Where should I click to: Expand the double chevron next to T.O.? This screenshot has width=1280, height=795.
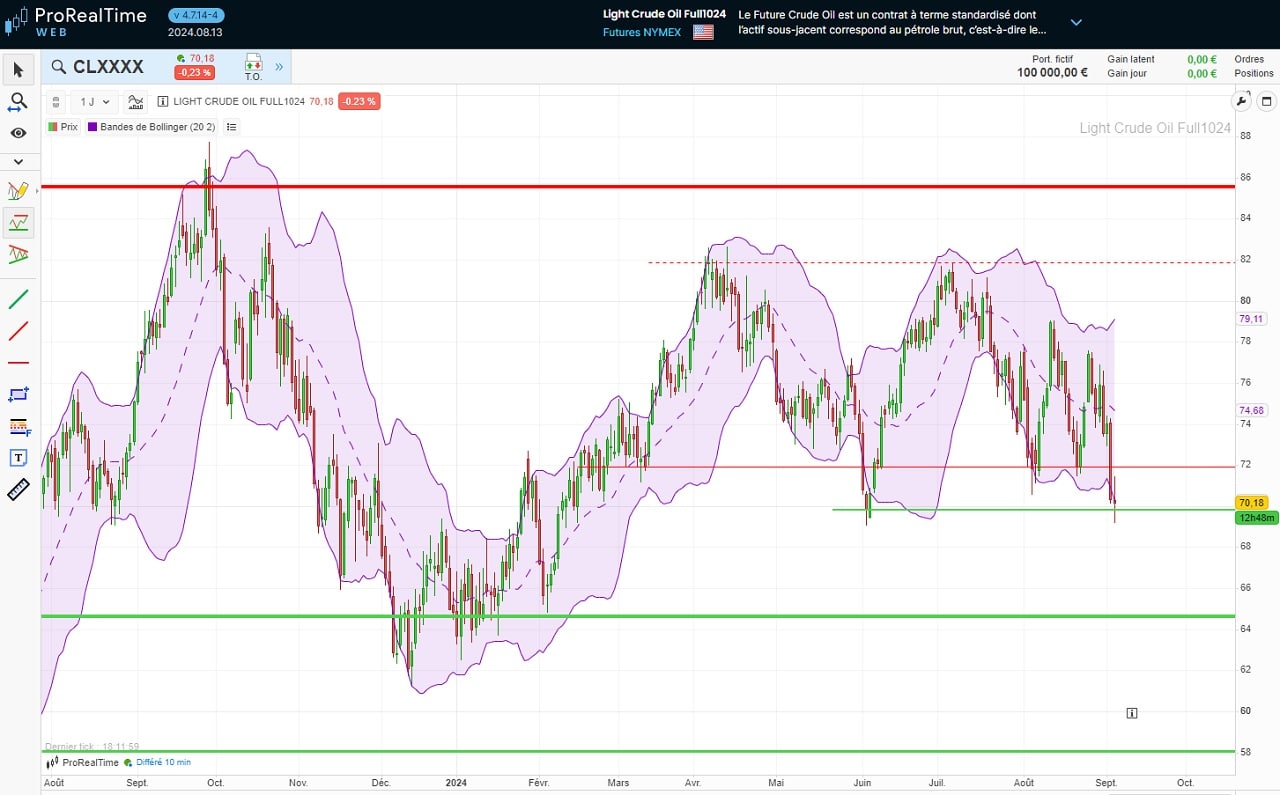[279, 67]
